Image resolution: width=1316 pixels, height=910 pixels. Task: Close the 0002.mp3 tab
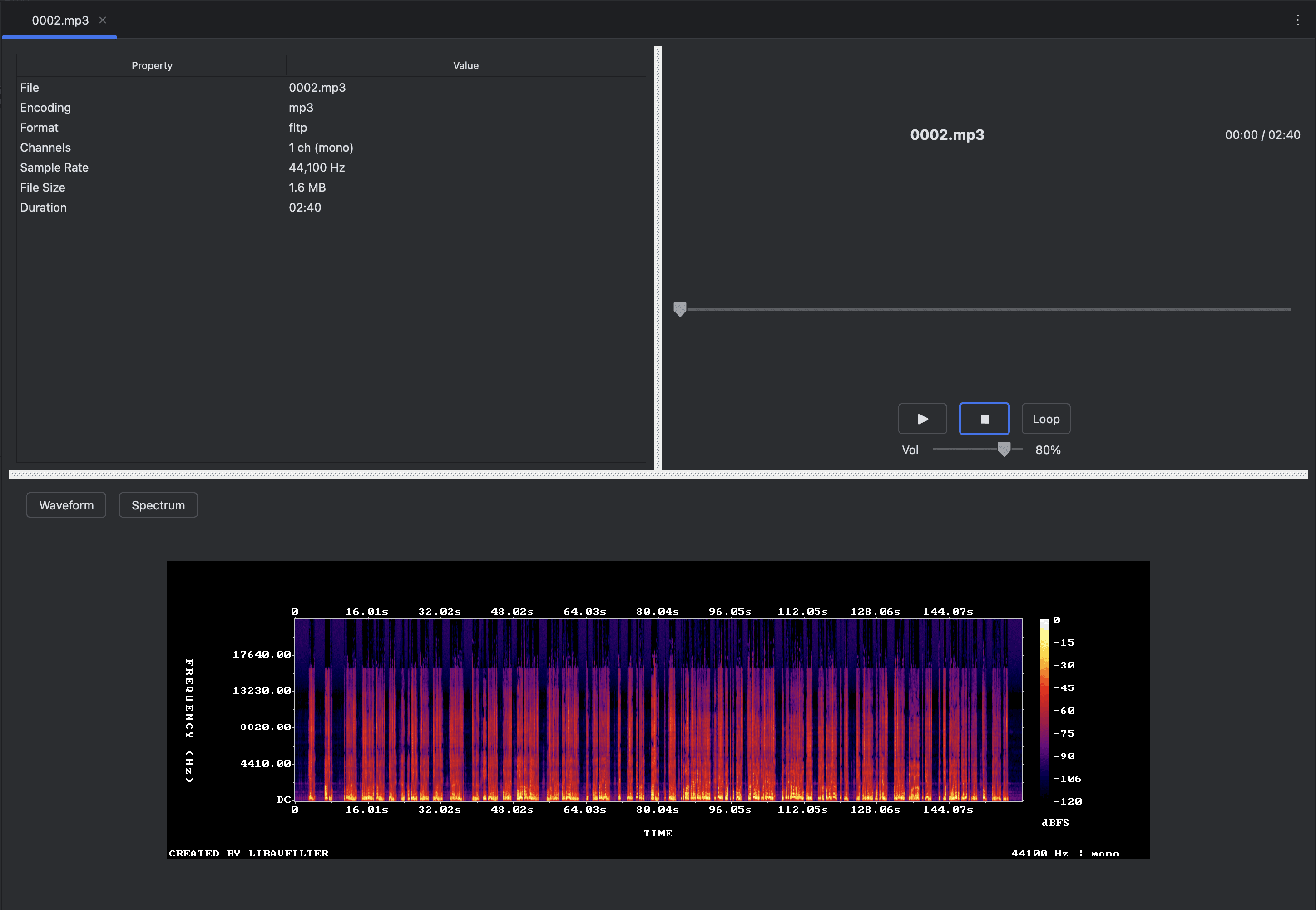(103, 20)
